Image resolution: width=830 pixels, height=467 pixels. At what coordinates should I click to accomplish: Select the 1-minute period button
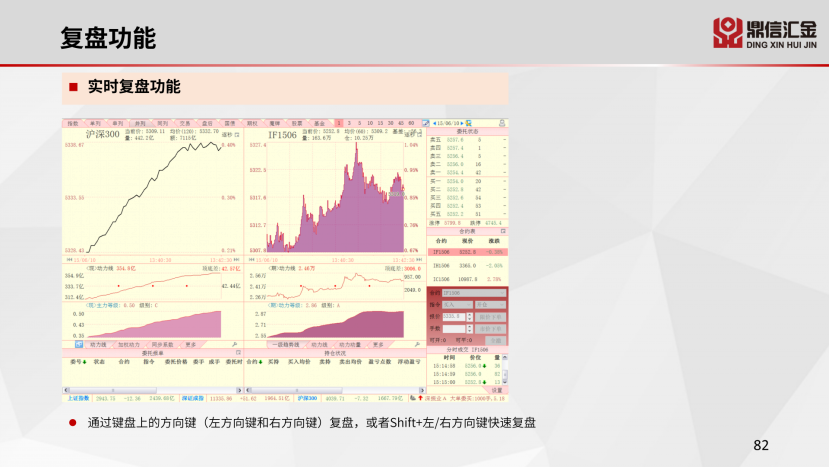click(x=340, y=123)
